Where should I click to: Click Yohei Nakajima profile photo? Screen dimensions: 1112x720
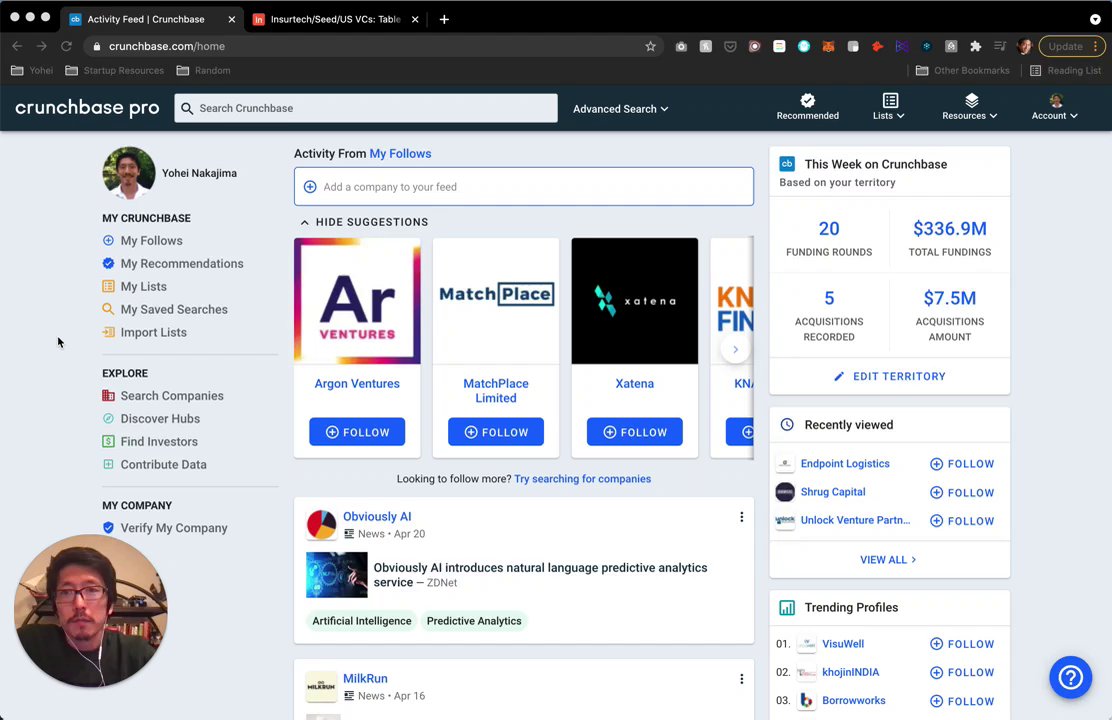pyautogui.click(x=128, y=172)
